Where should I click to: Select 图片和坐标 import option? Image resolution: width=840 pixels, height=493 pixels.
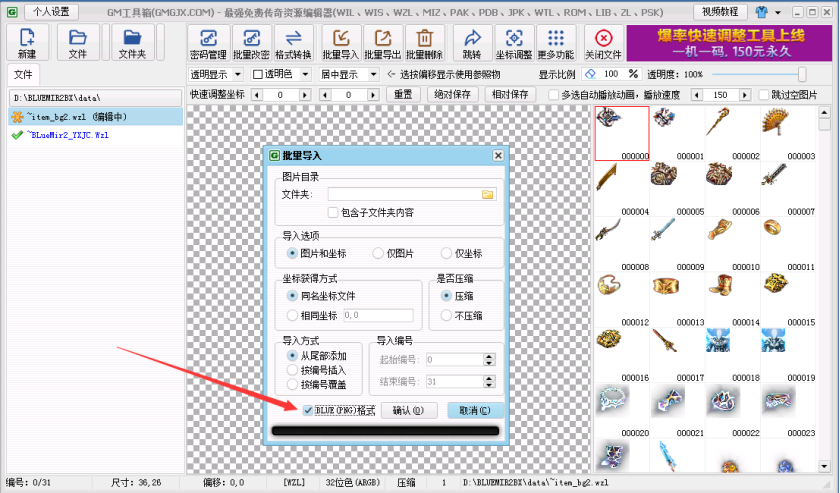click(x=292, y=253)
